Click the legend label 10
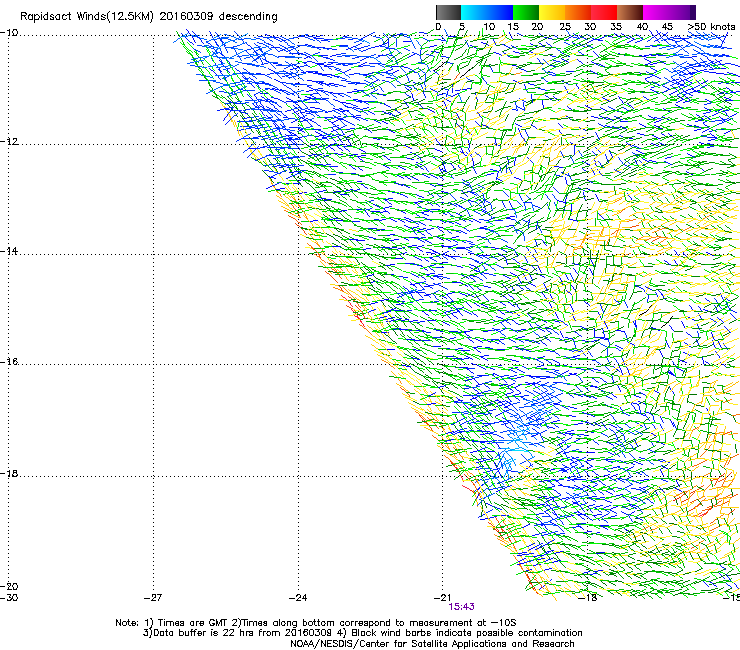 [x=489, y=27]
